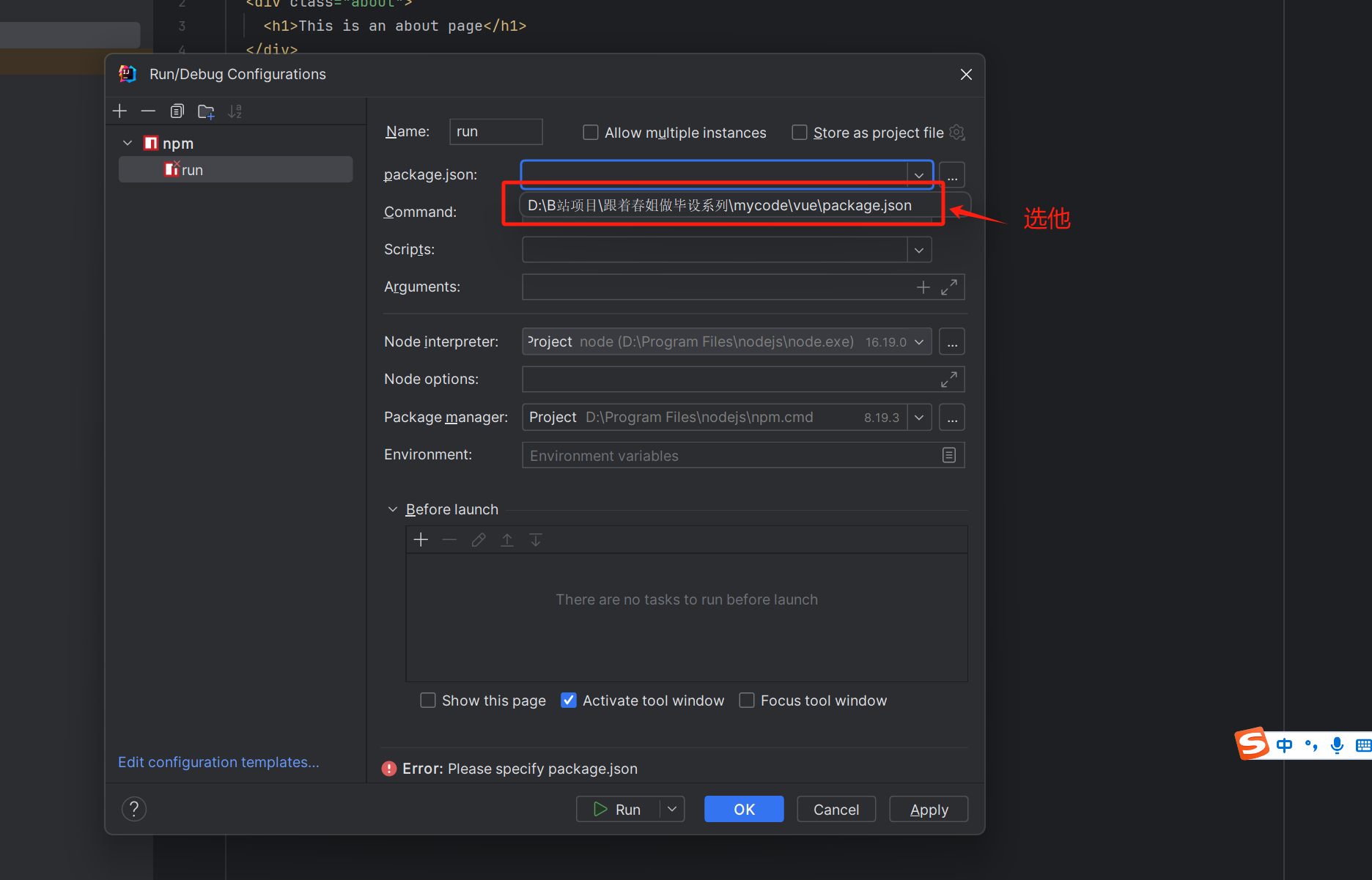Uncheck Activate tool window

569,700
